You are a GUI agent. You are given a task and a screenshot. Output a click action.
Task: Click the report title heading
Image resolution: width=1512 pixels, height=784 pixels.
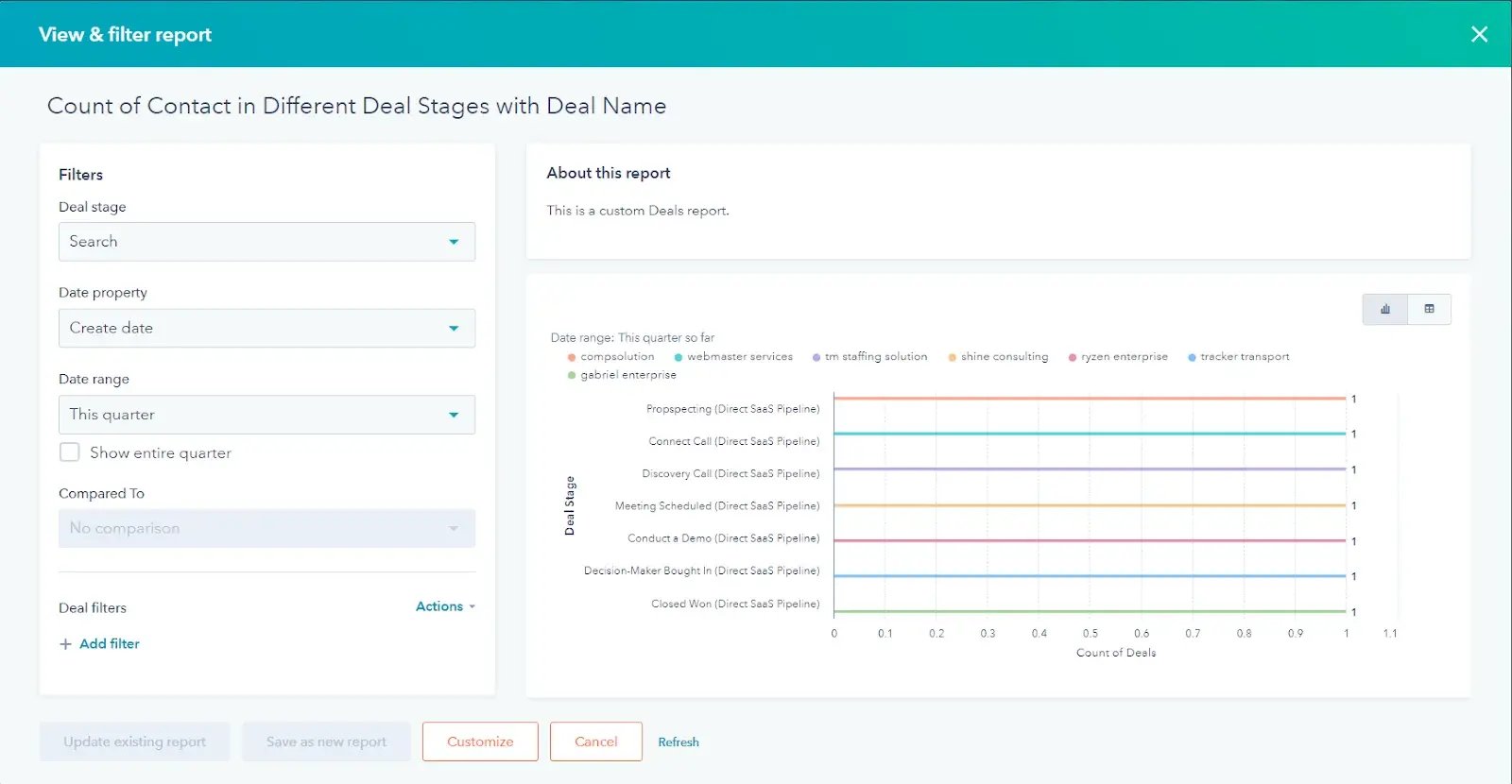click(357, 106)
